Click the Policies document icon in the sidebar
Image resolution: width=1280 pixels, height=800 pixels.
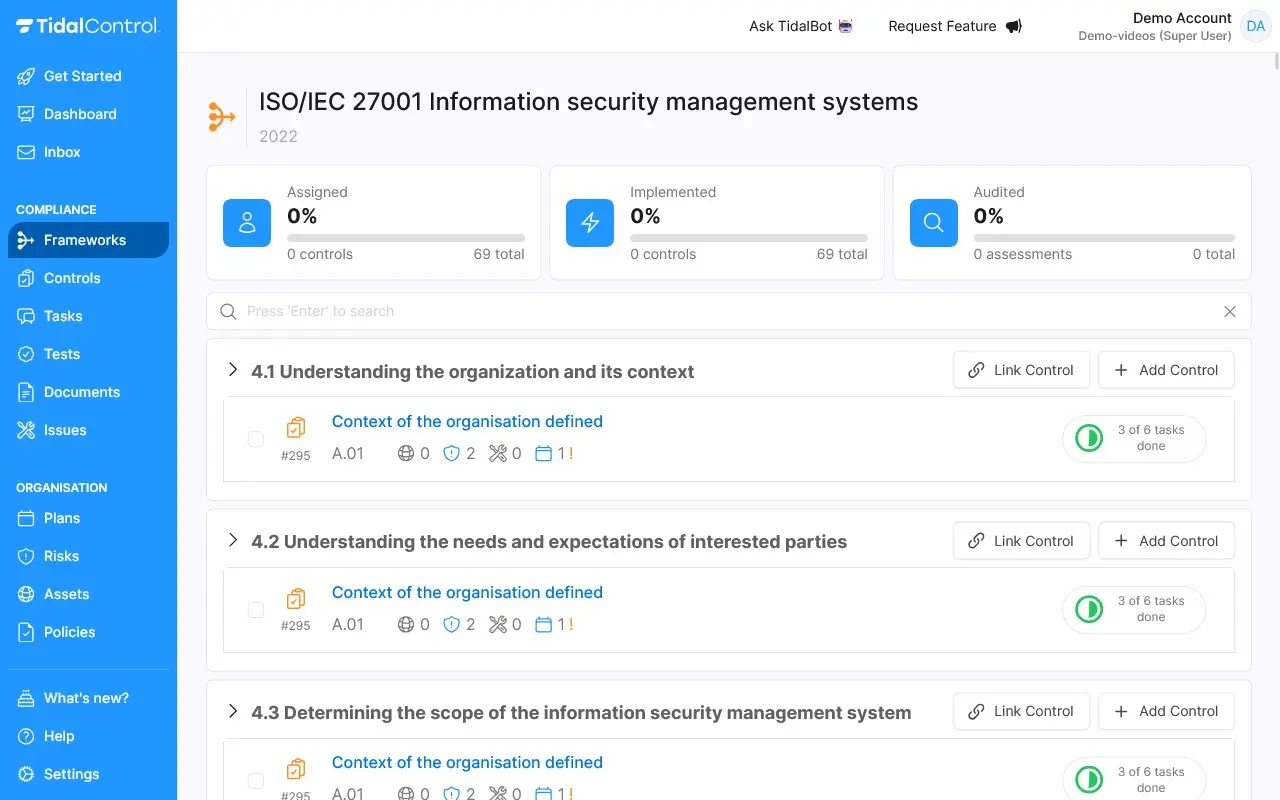(26, 632)
